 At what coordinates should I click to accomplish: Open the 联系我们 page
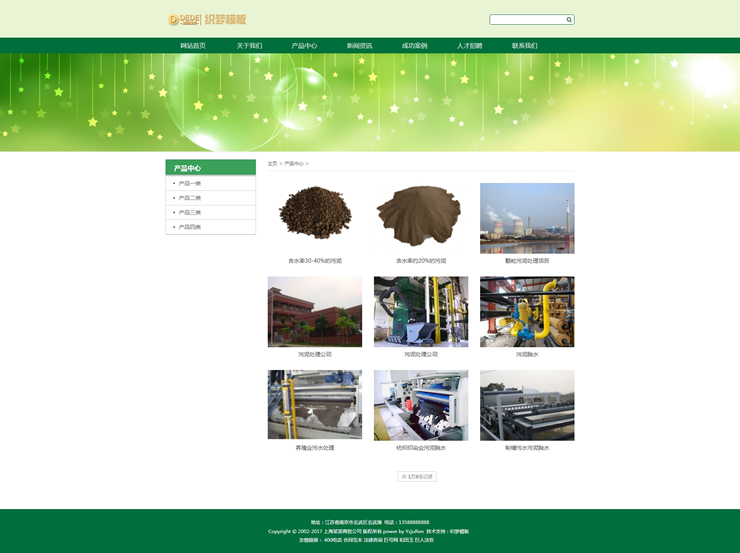524,46
